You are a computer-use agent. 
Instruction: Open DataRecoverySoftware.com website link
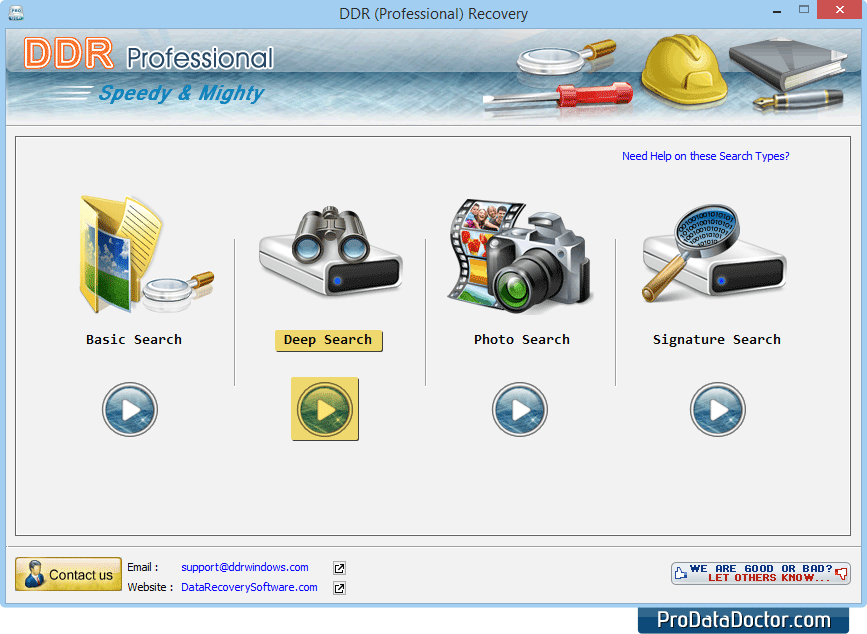click(249, 587)
